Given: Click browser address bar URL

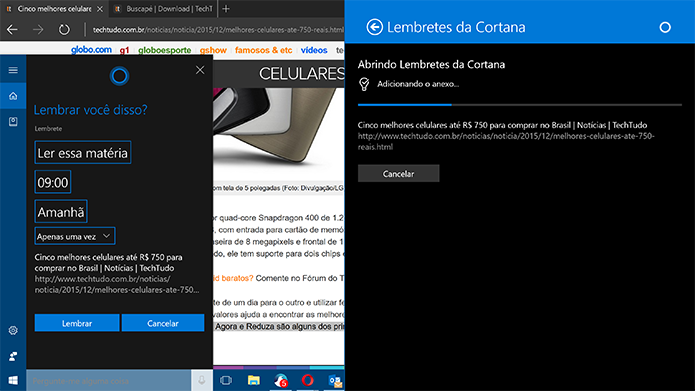Looking at the screenshot, I should tap(218, 30).
